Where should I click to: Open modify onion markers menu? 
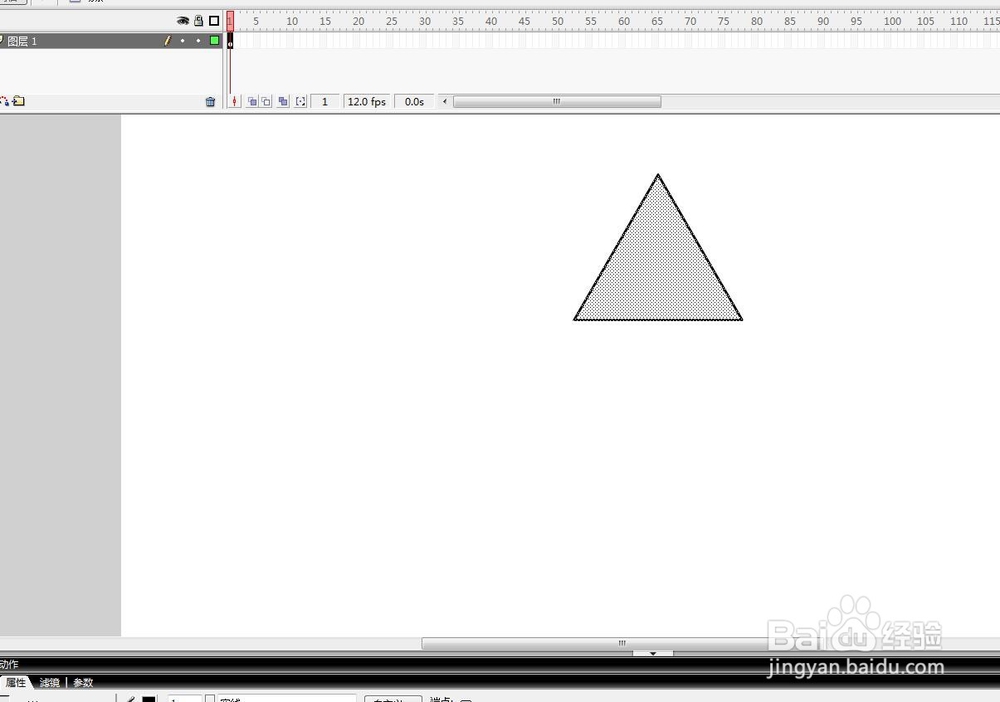coord(300,101)
